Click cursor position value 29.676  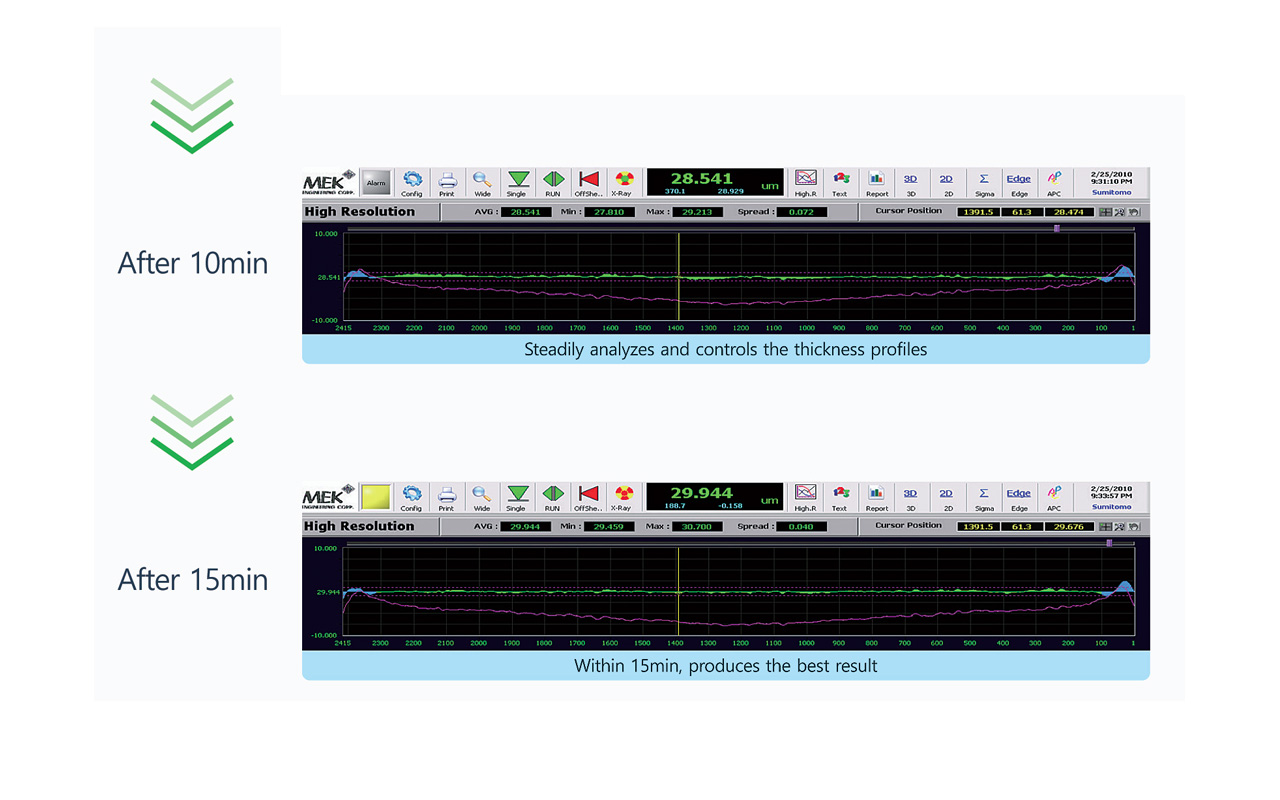tap(1070, 527)
